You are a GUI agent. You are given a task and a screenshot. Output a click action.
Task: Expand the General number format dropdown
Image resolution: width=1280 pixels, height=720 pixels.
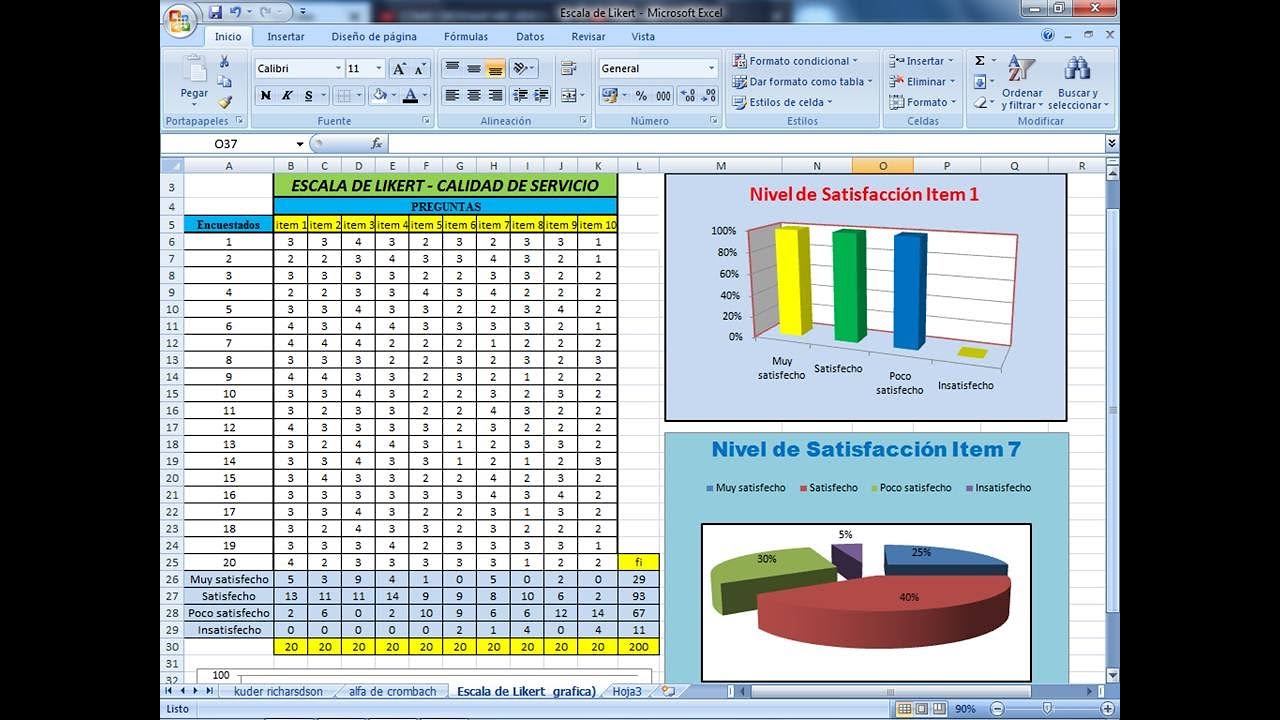point(711,69)
